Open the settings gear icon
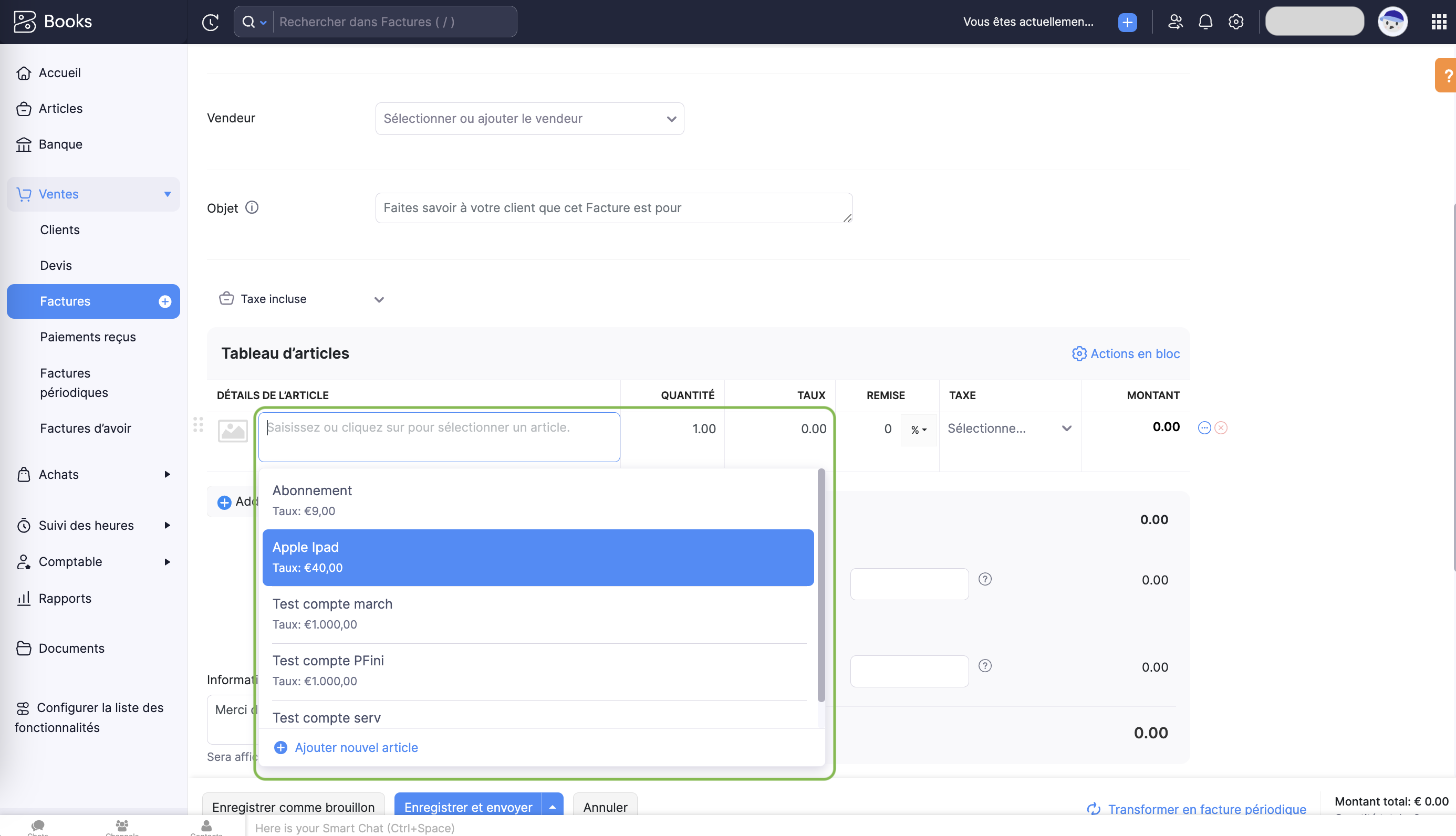This screenshot has width=1456, height=836. [1235, 22]
